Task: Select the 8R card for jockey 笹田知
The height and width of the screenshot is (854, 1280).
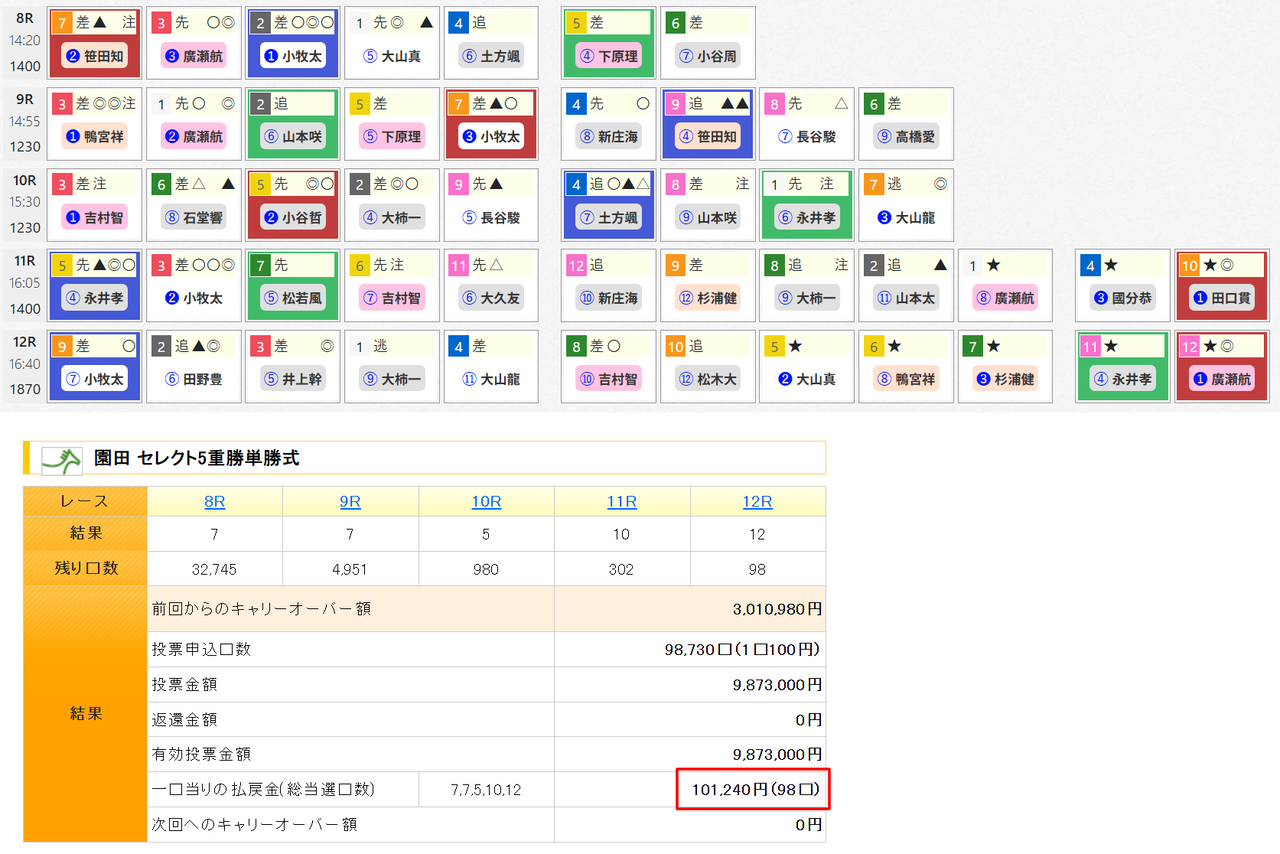Action: [95, 42]
